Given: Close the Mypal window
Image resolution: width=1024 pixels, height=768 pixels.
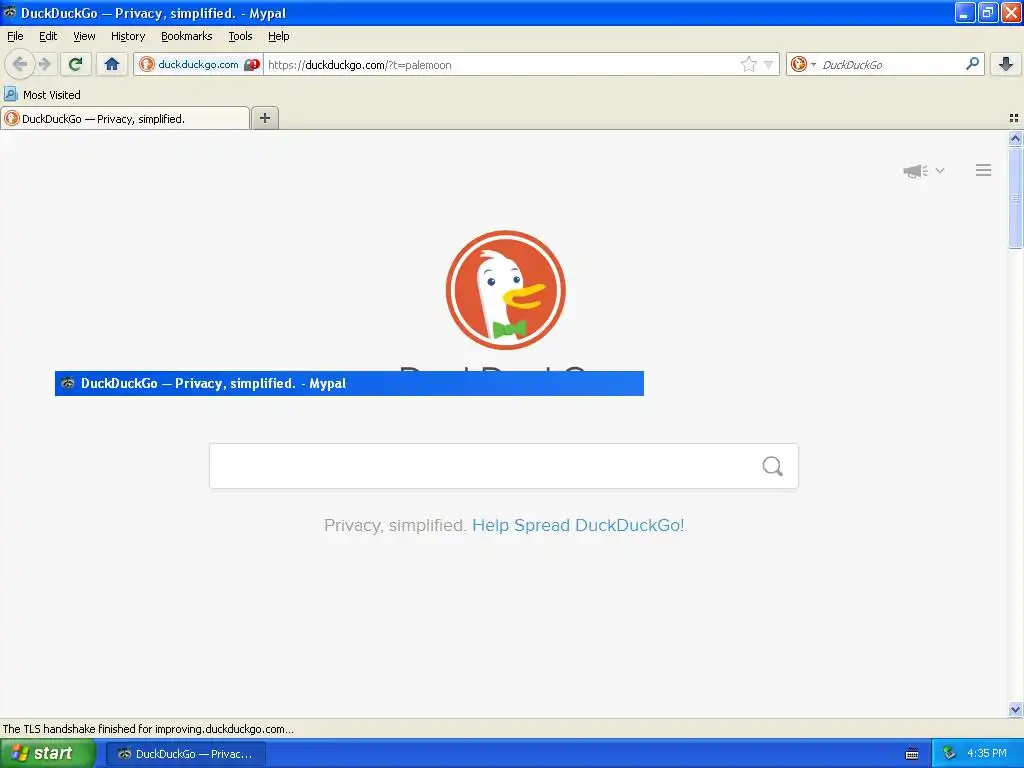Looking at the screenshot, I should 1011,12.
